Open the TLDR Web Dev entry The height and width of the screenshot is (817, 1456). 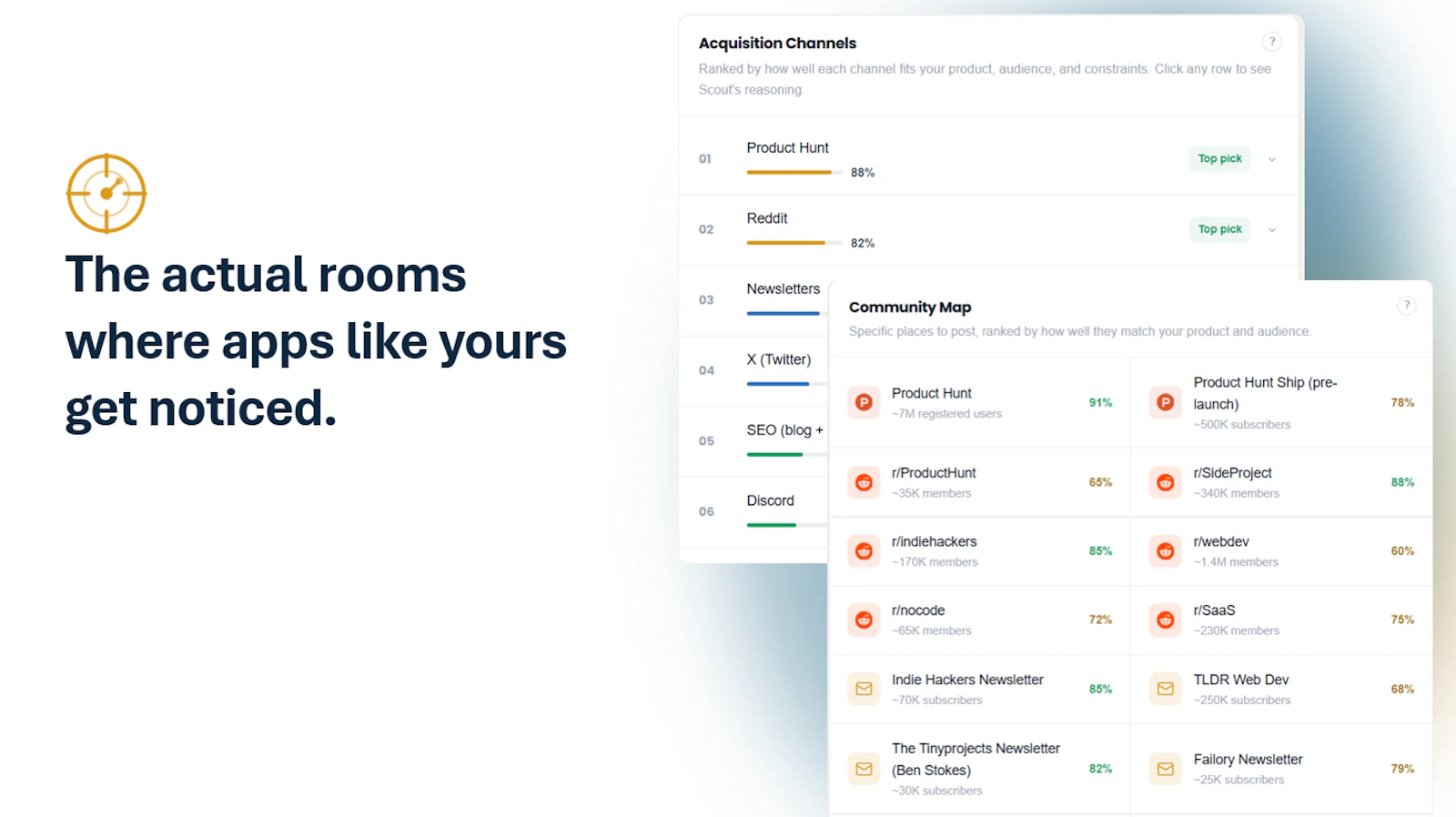(x=1282, y=689)
